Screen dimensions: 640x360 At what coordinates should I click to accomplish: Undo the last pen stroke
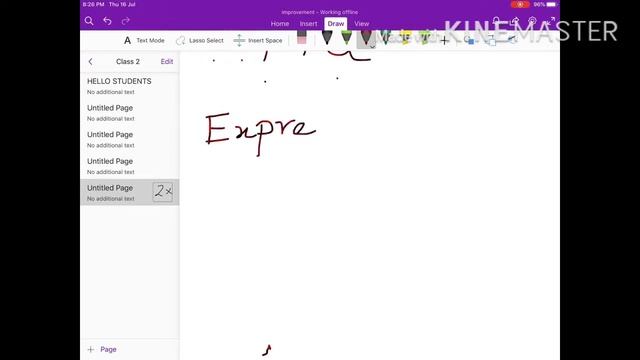107,21
